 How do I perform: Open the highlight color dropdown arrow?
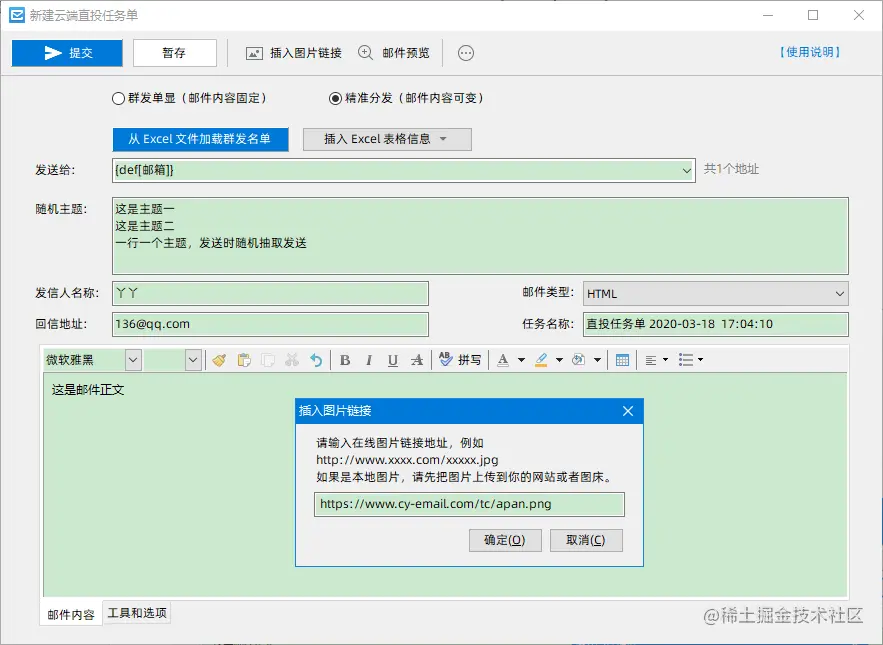pyautogui.click(x=559, y=360)
